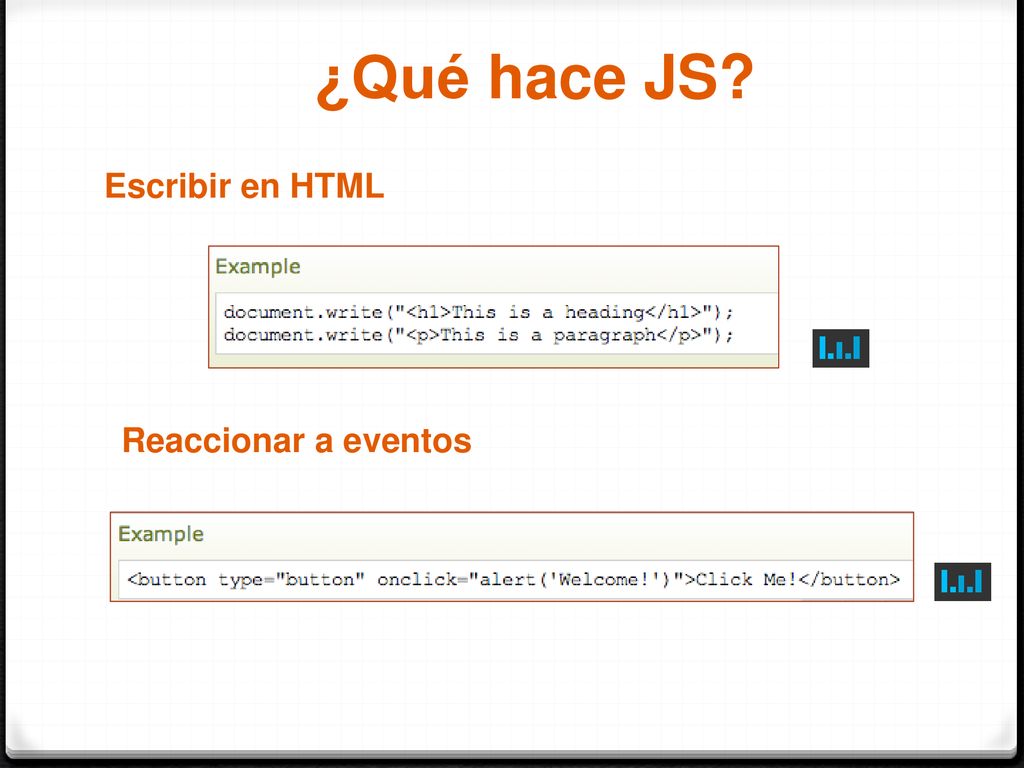Select the 'Reaccionar a eventos' heading
This screenshot has width=1024, height=768.
point(296,440)
